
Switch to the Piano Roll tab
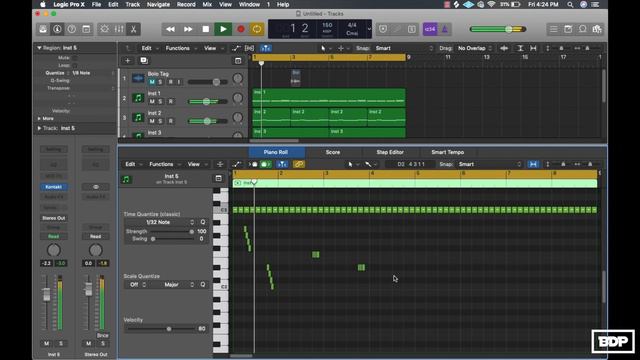pyautogui.click(x=276, y=152)
